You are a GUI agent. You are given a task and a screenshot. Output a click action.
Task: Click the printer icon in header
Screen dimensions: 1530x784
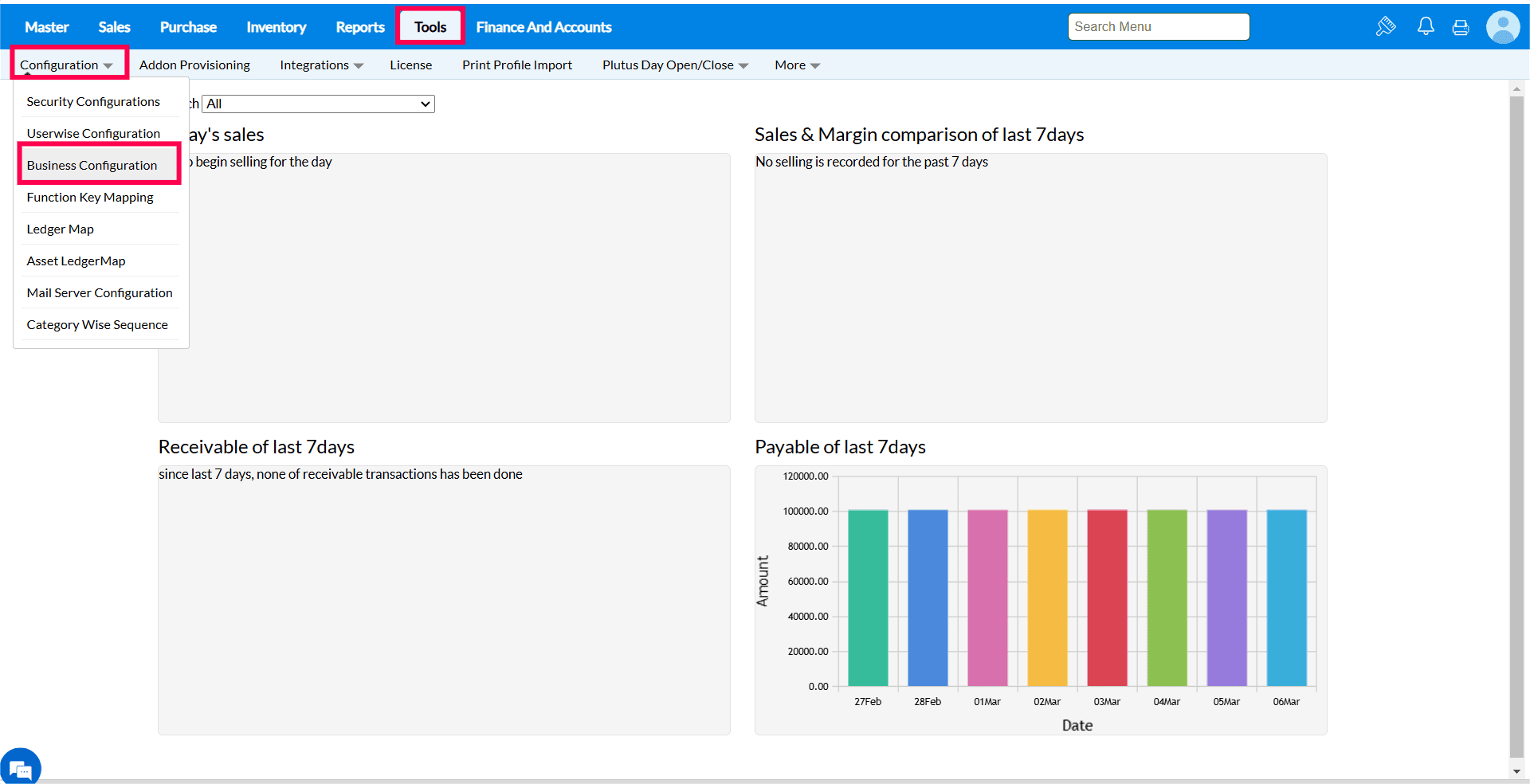point(1461,28)
